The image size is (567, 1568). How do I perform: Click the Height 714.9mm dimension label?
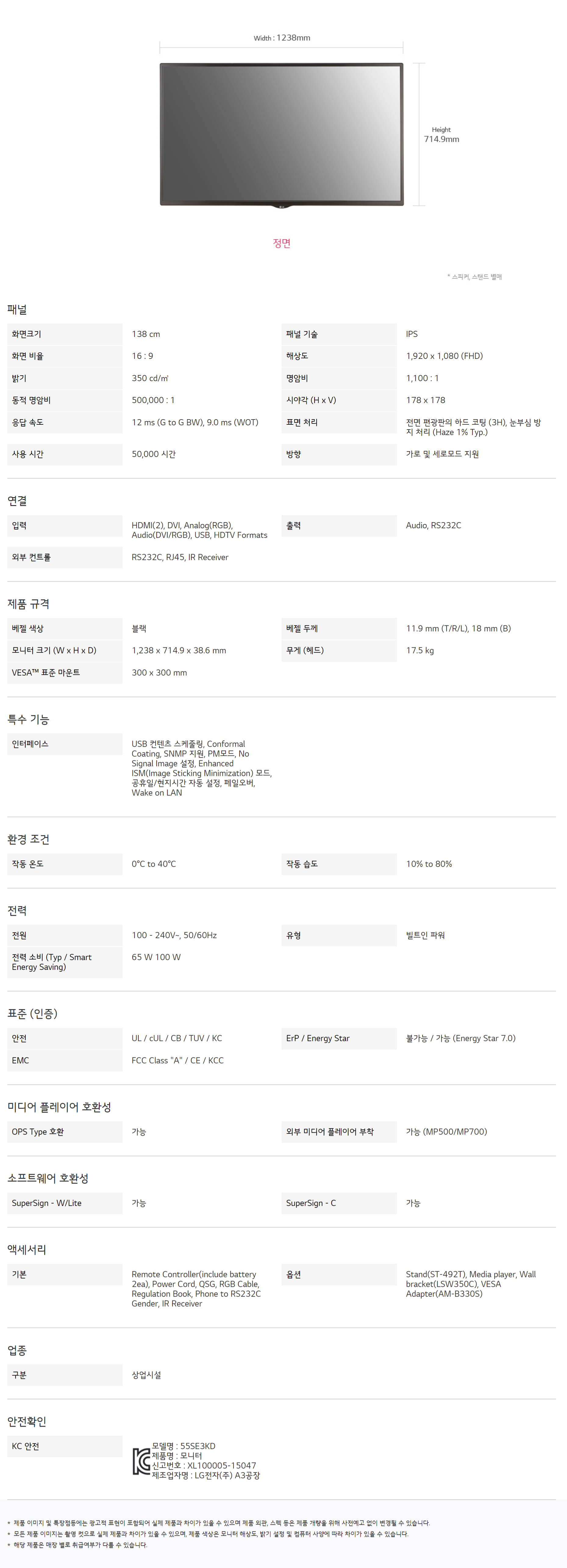(x=441, y=135)
